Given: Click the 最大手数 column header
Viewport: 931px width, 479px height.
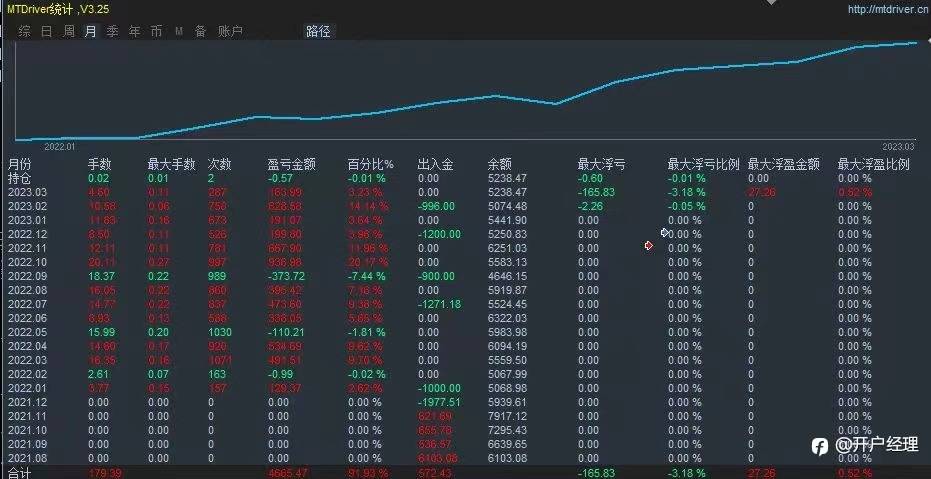Looking at the screenshot, I should pyautogui.click(x=172, y=164).
